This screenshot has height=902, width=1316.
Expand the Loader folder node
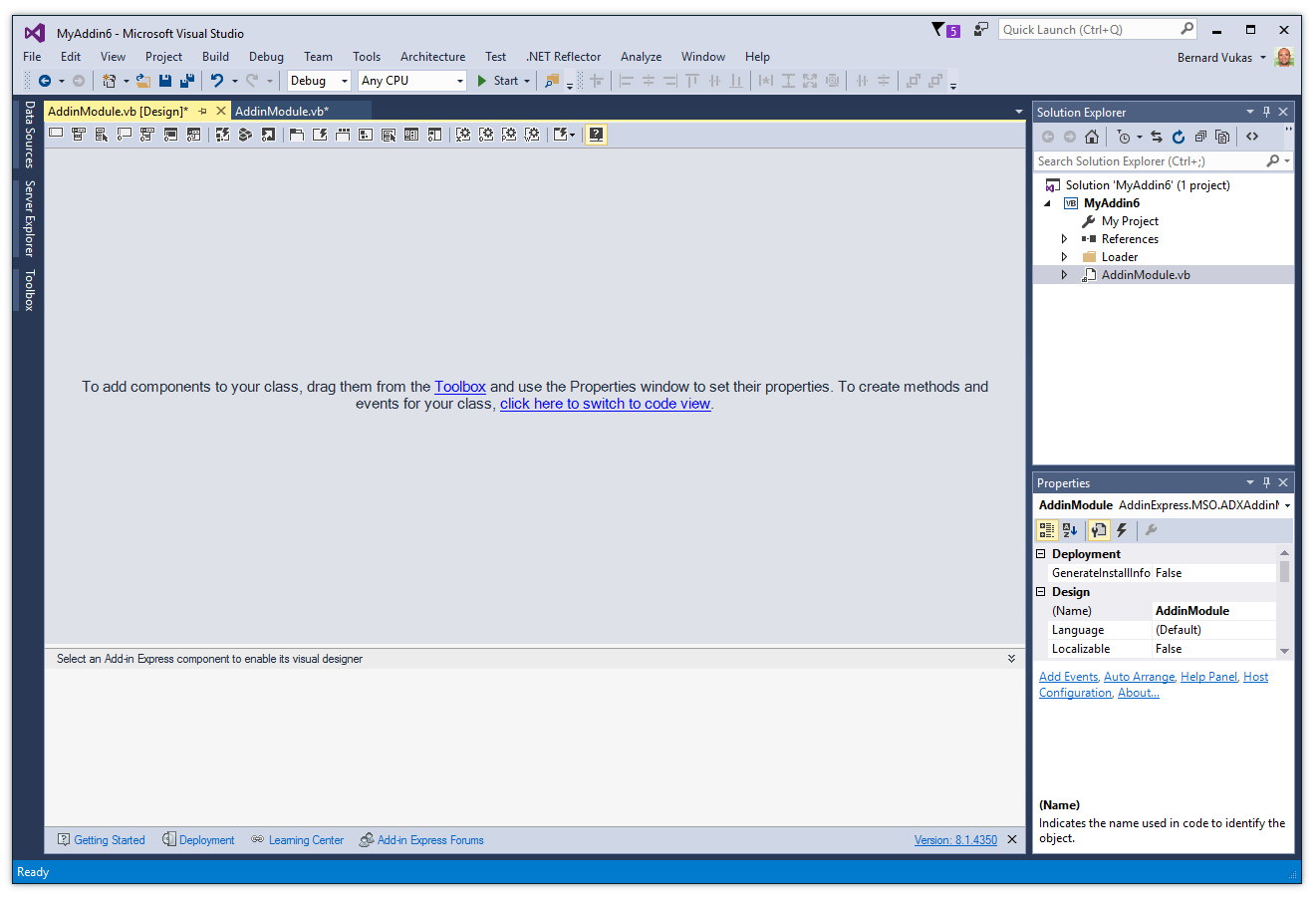coord(1064,257)
